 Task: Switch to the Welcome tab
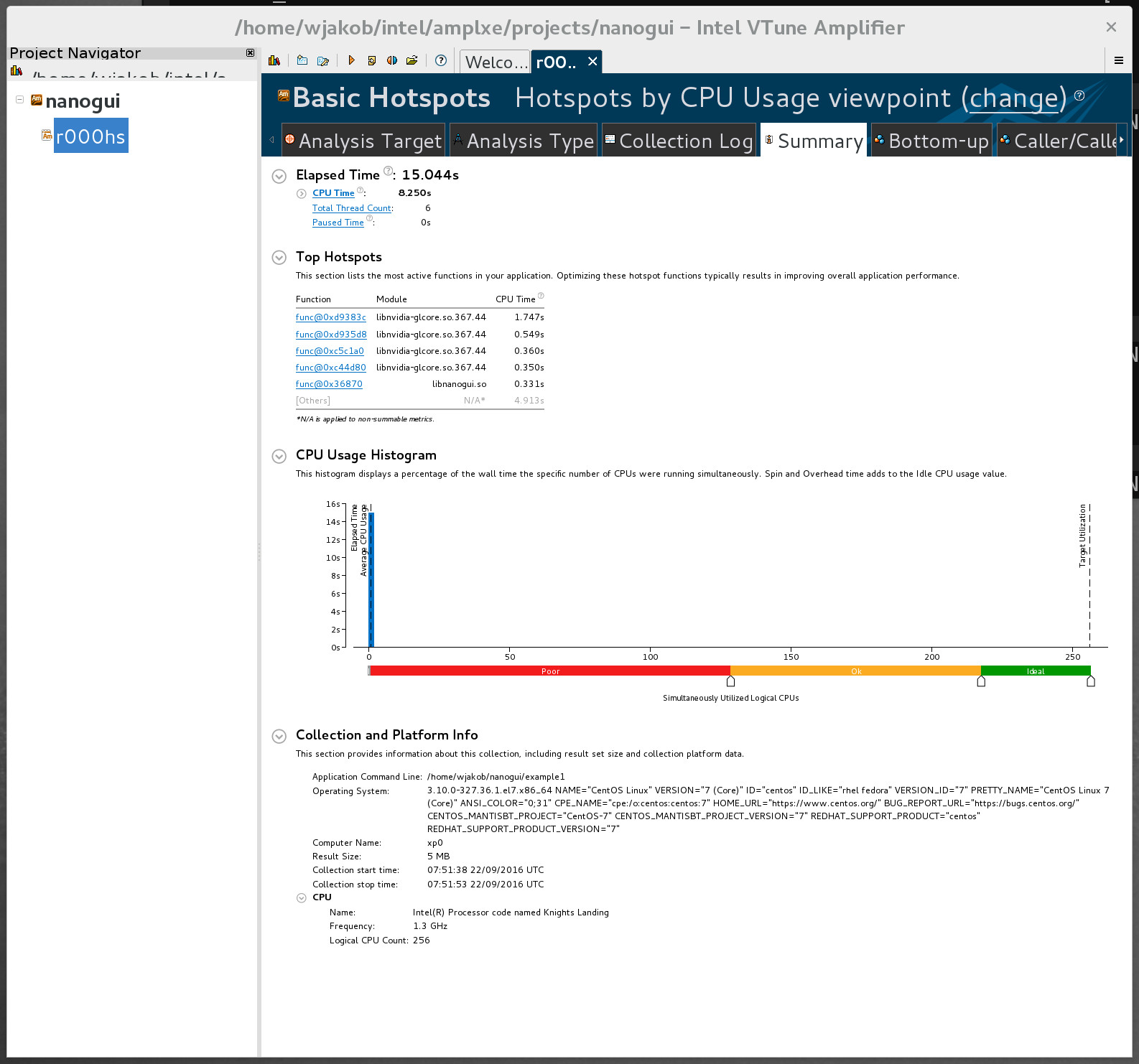tap(495, 62)
